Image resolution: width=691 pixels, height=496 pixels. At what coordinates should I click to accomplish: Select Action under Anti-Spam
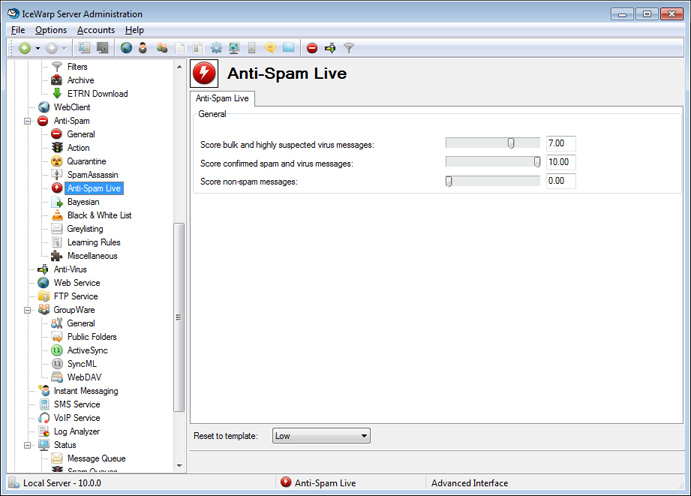(78, 148)
